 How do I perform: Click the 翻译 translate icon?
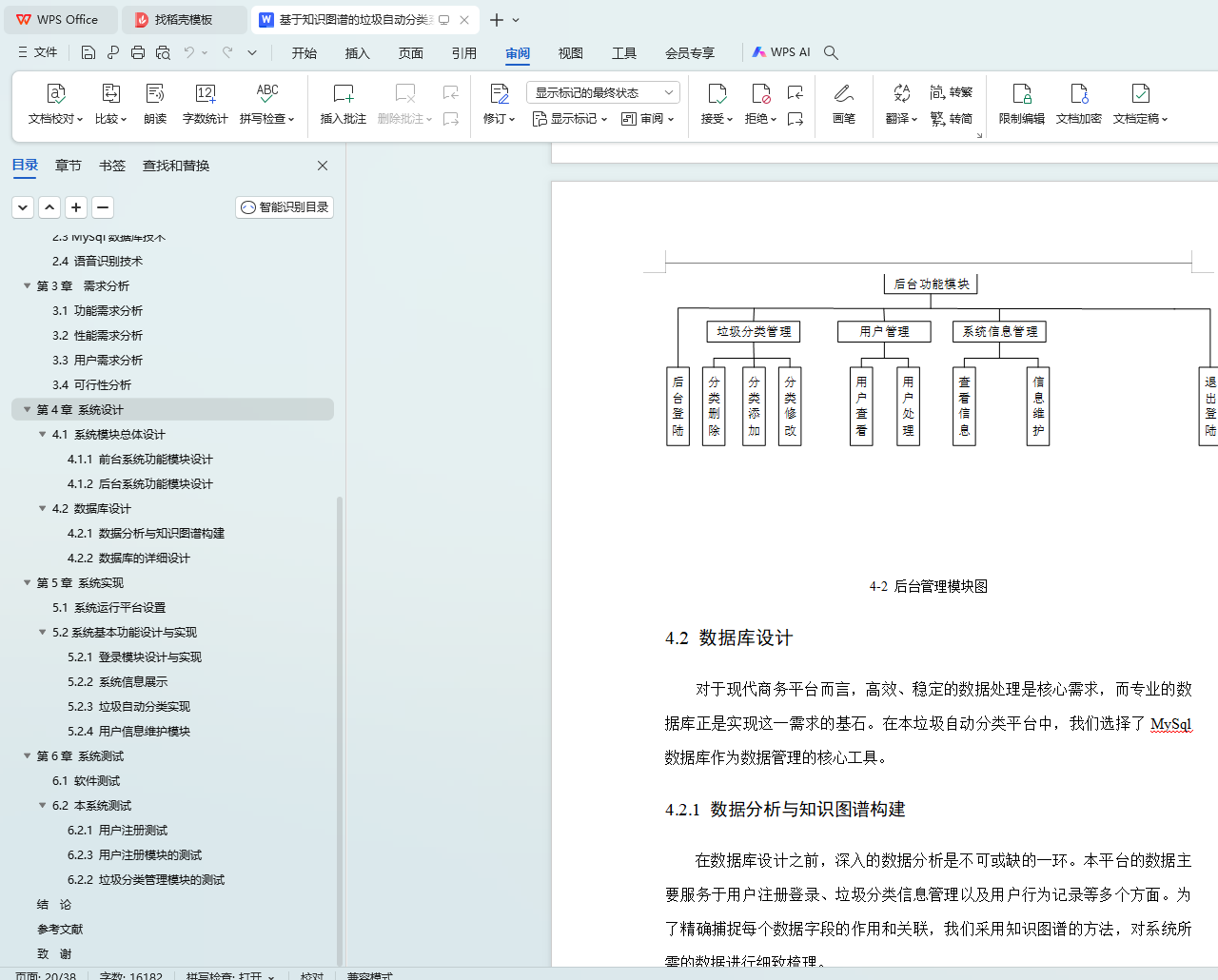click(901, 93)
